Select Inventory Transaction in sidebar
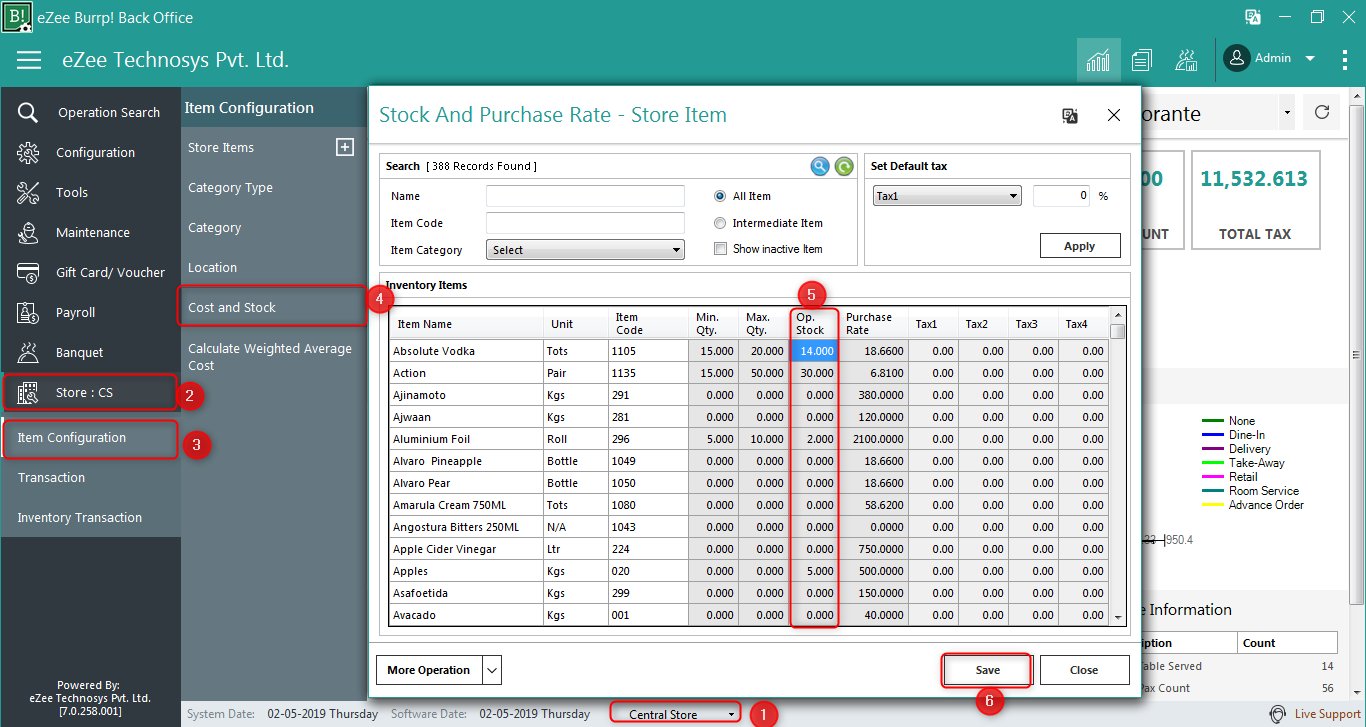Screen dimensions: 1366x727 click(x=80, y=517)
